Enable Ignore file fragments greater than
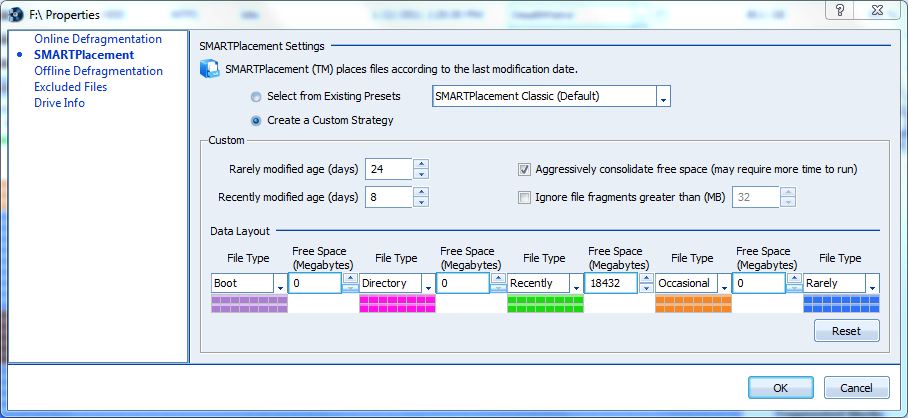 (x=525, y=197)
